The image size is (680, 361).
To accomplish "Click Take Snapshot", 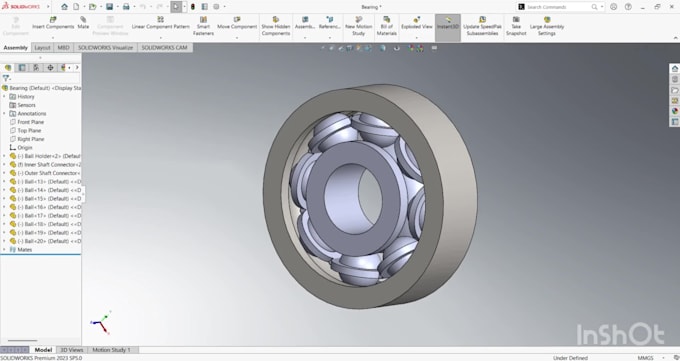I will pos(516,26).
